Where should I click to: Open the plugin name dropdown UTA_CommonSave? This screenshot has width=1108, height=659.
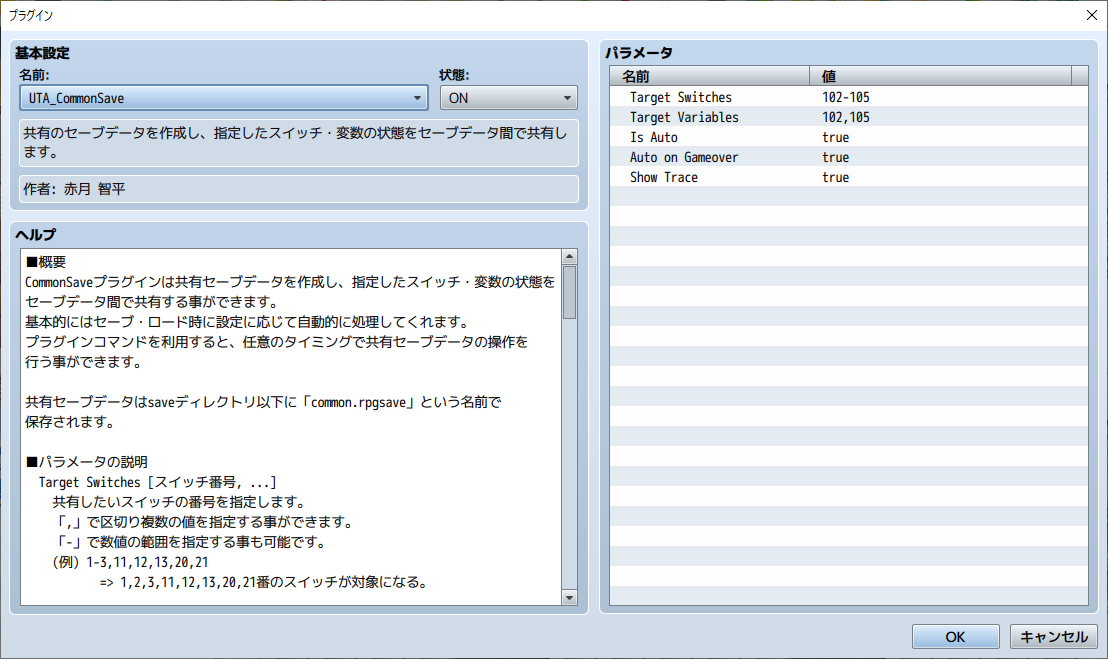pyautogui.click(x=223, y=98)
